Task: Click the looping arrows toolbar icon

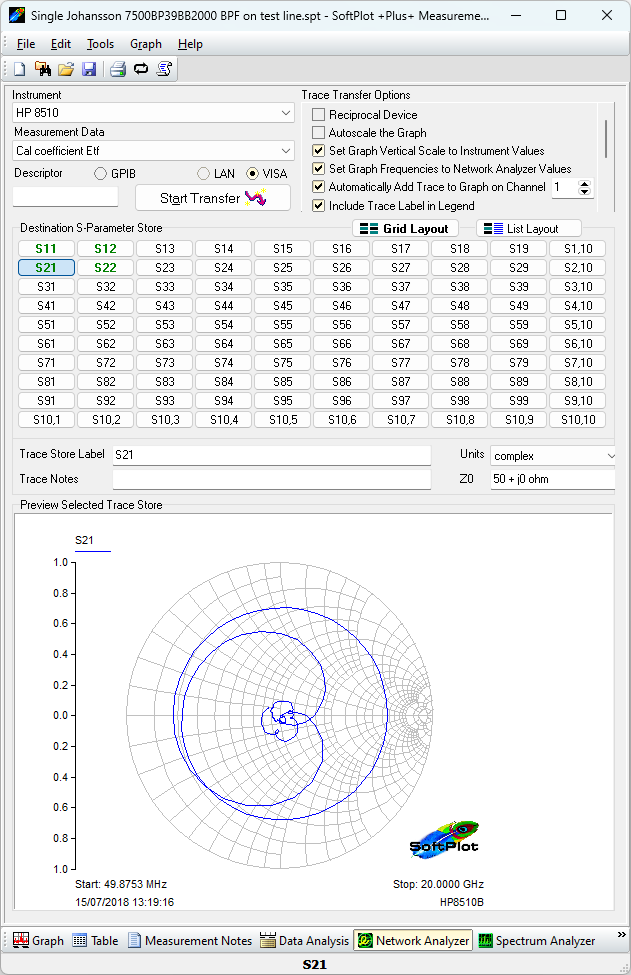Action: (141, 69)
